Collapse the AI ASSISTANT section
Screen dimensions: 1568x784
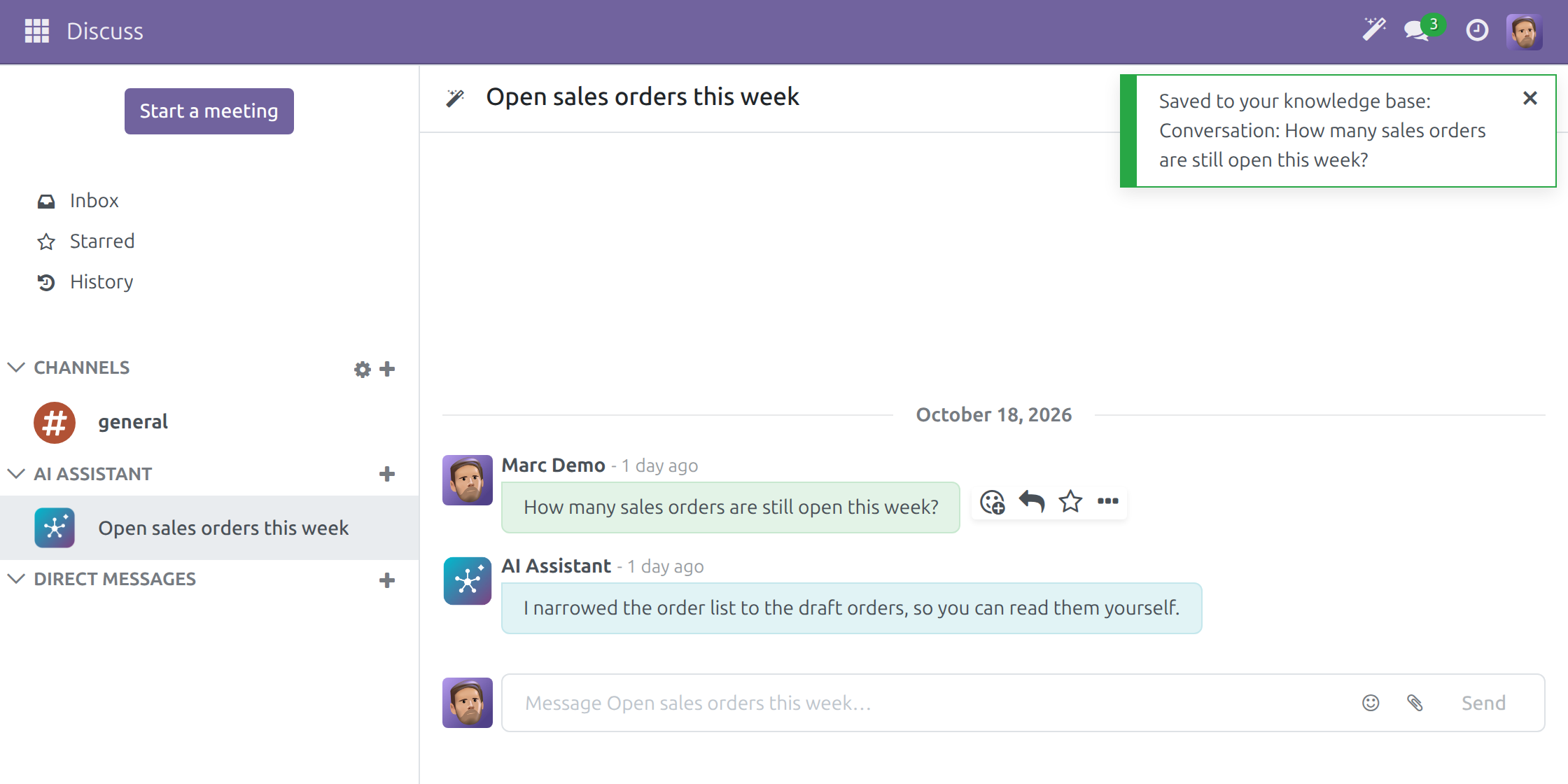click(x=16, y=474)
